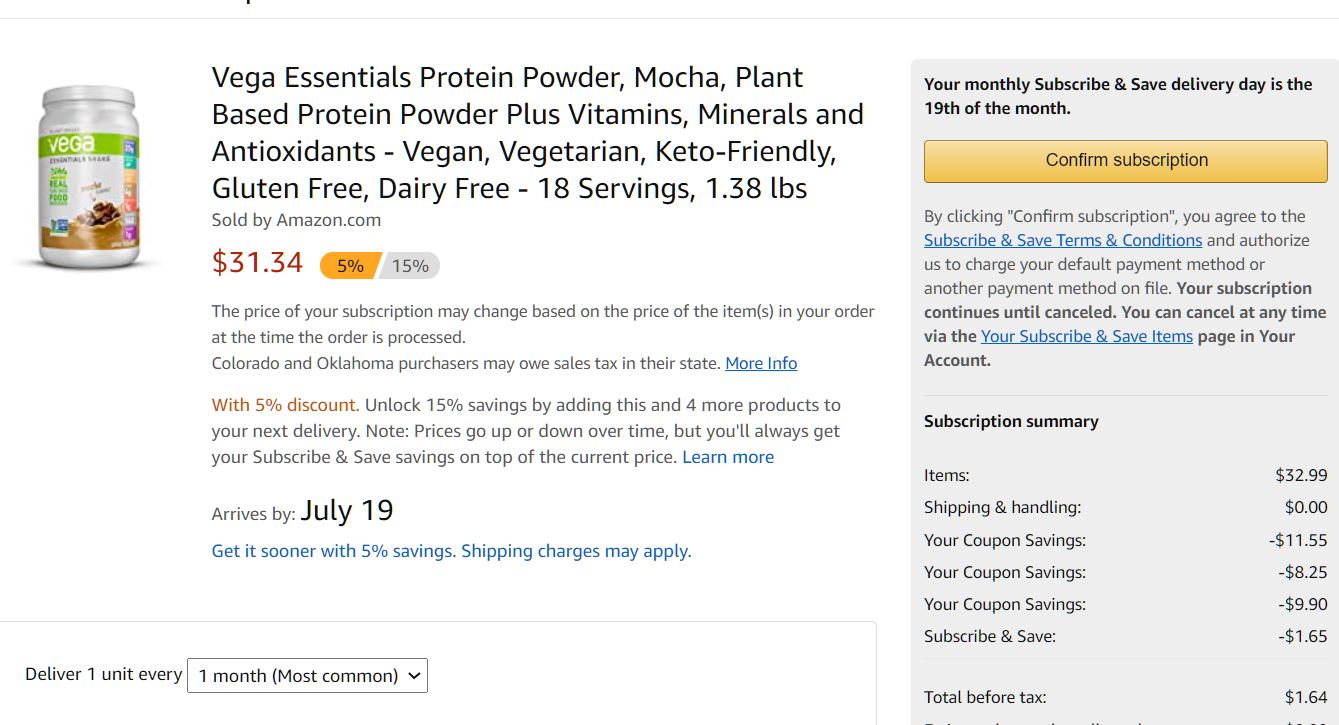This screenshot has width=1339, height=725.
Task: Click the July 19 arrival date
Action: click(x=346, y=511)
